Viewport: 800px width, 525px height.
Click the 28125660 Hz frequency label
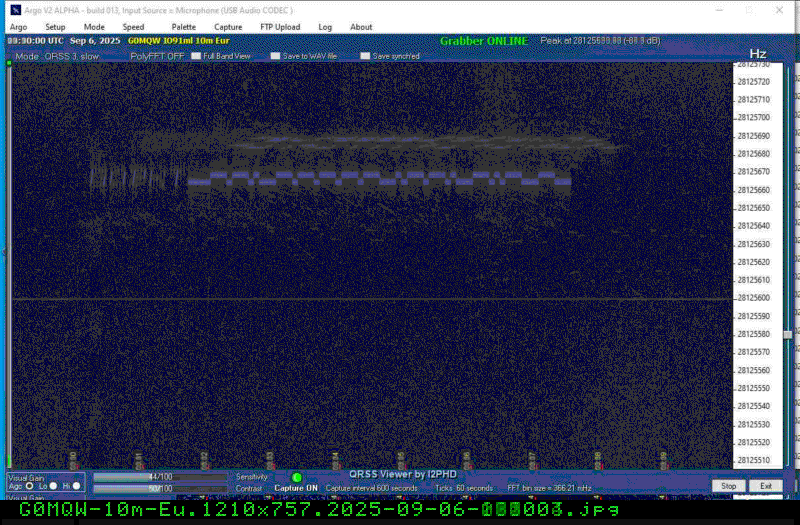click(x=754, y=190)
